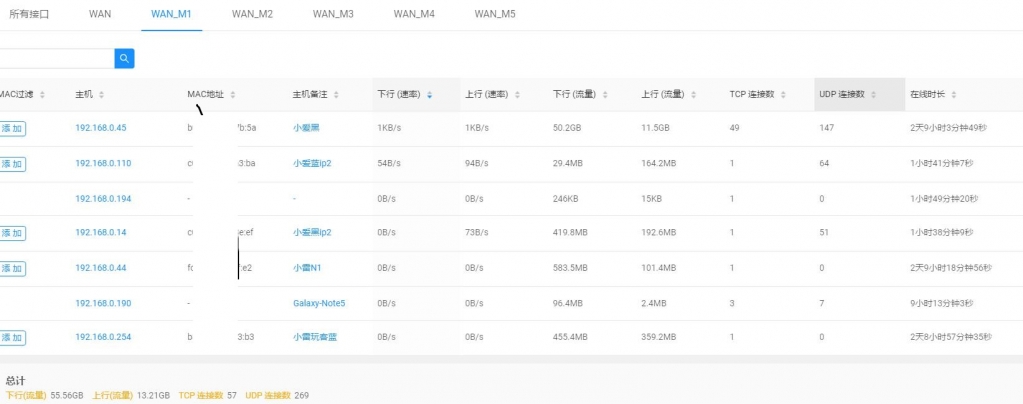1023x404 pixels.
Task: Sort by 主机备注 column arrow icon
Action: coord(336,95)
